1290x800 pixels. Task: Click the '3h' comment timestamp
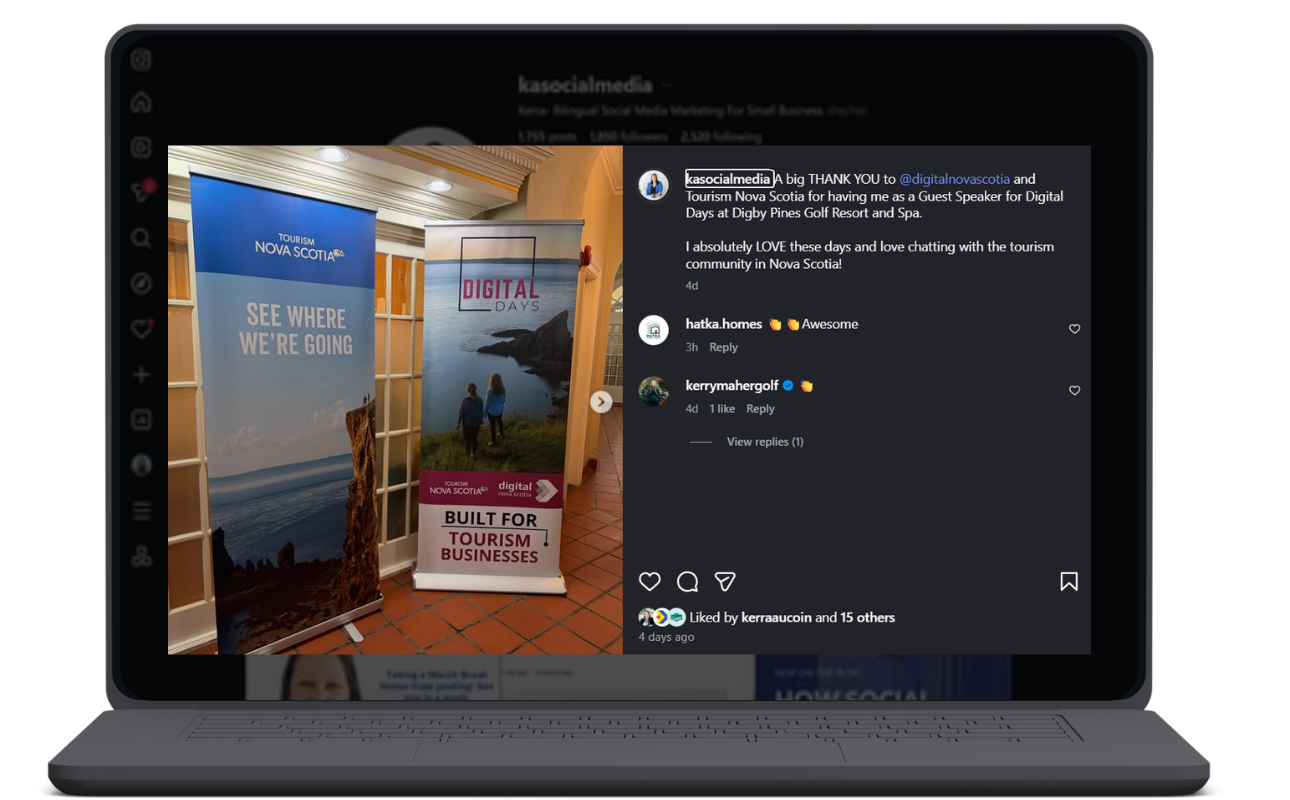coord(692,347)
